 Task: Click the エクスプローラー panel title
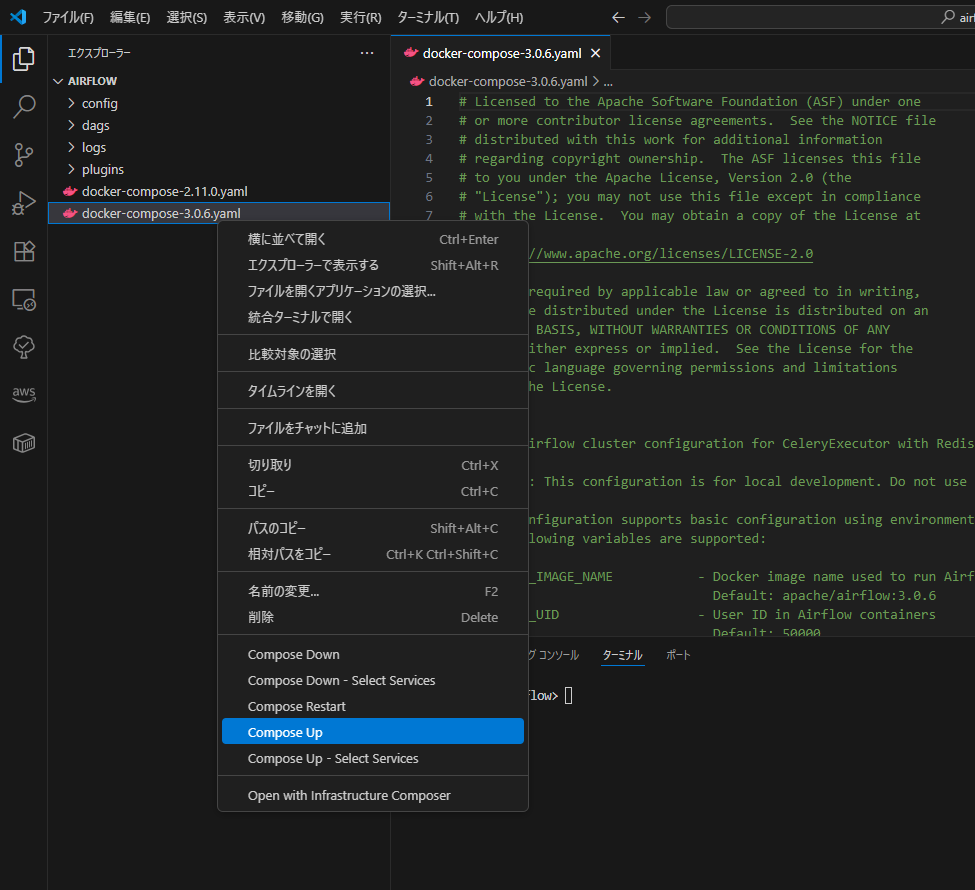[x=99, y=53]
